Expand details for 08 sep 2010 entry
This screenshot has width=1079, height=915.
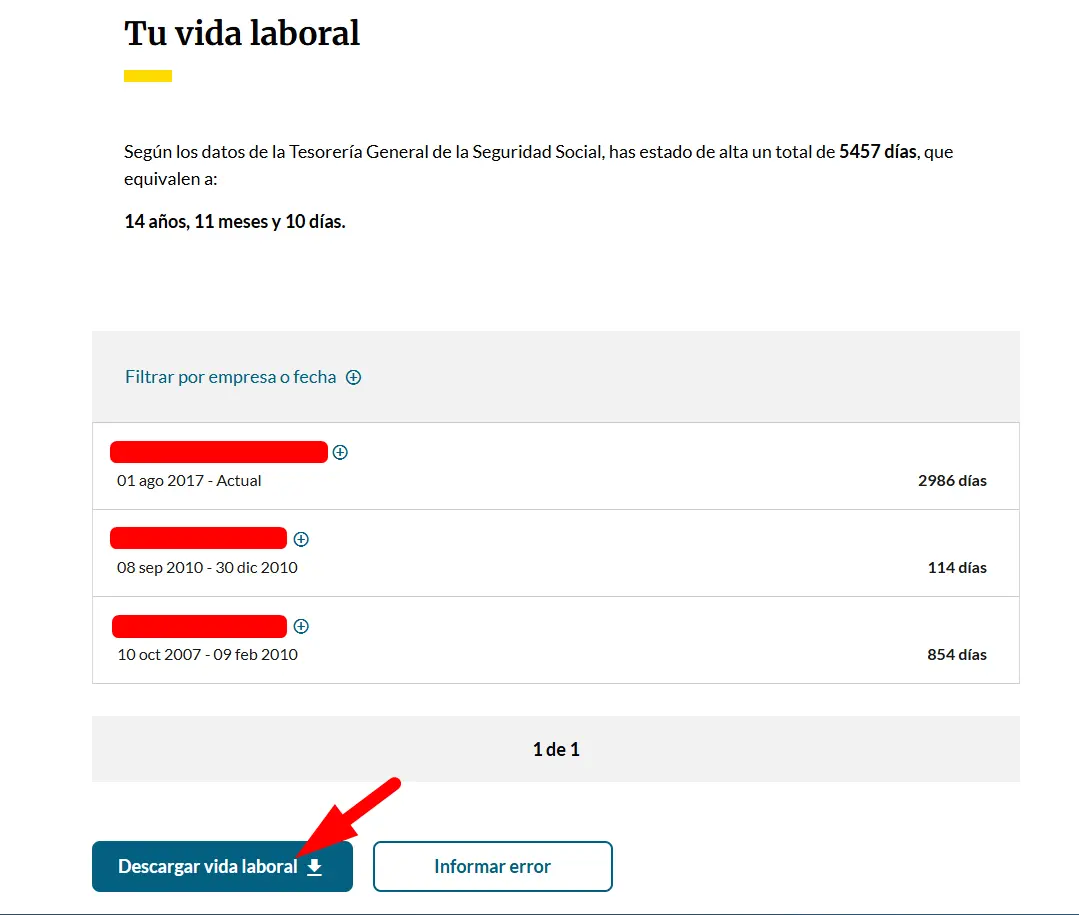click(x=301, y=539)
